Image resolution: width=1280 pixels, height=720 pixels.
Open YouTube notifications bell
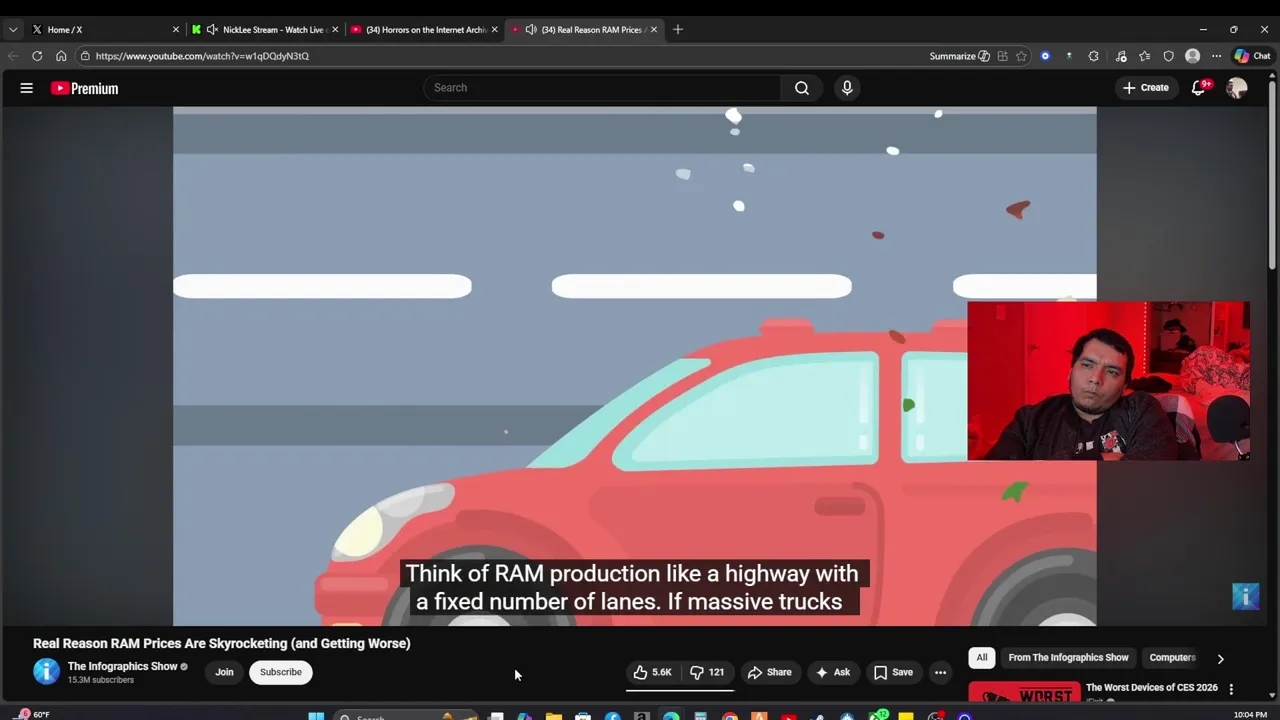(x=1199, y=88)
